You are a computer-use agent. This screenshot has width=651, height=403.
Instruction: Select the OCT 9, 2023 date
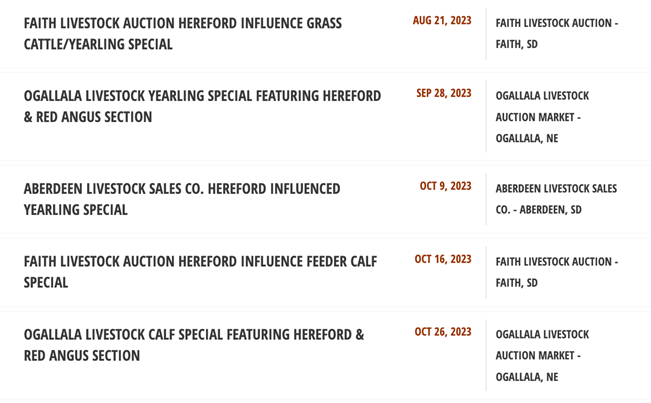click(x=445, y=186)
